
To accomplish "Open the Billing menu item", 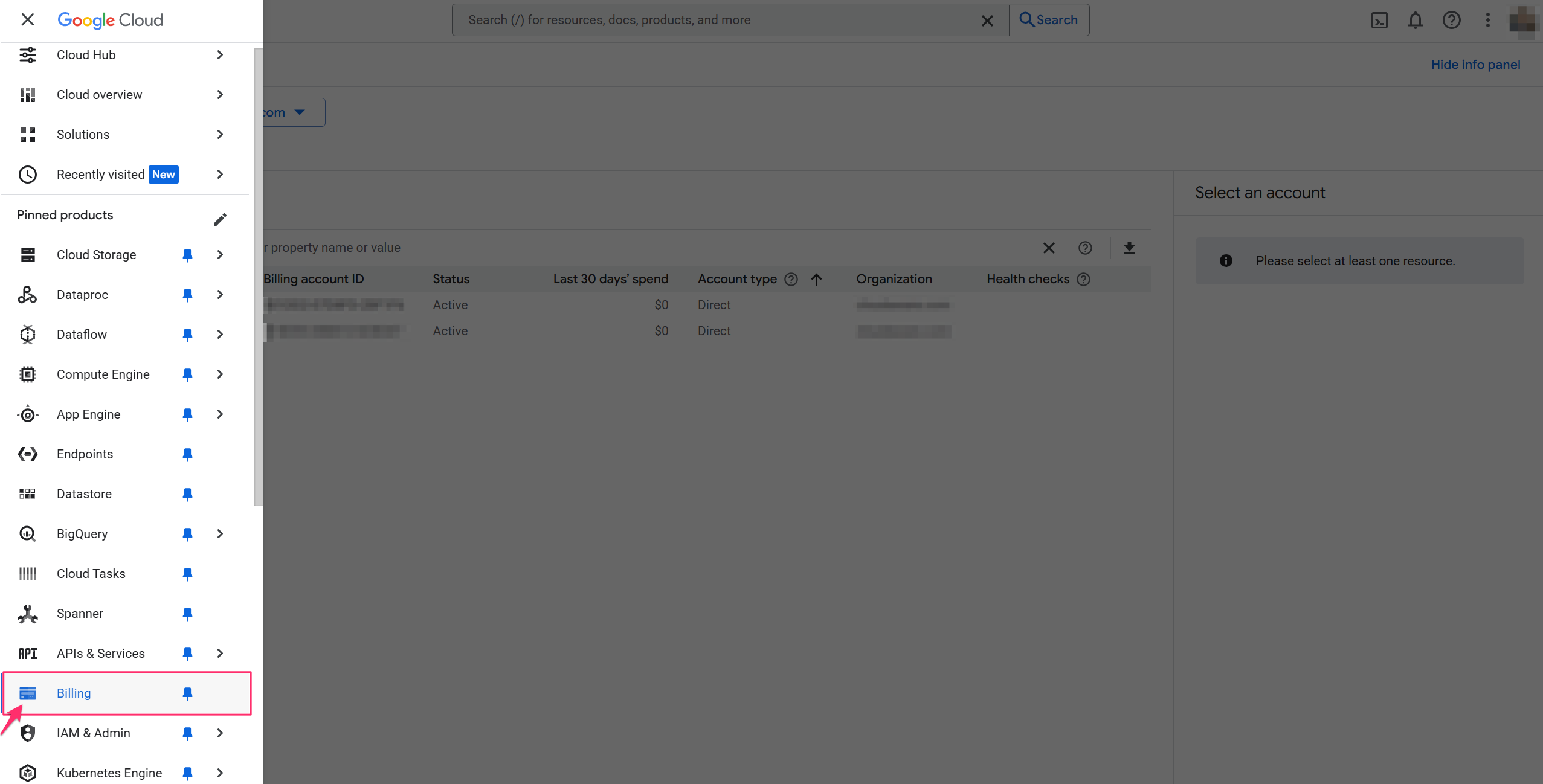I will tap(73, 693).
